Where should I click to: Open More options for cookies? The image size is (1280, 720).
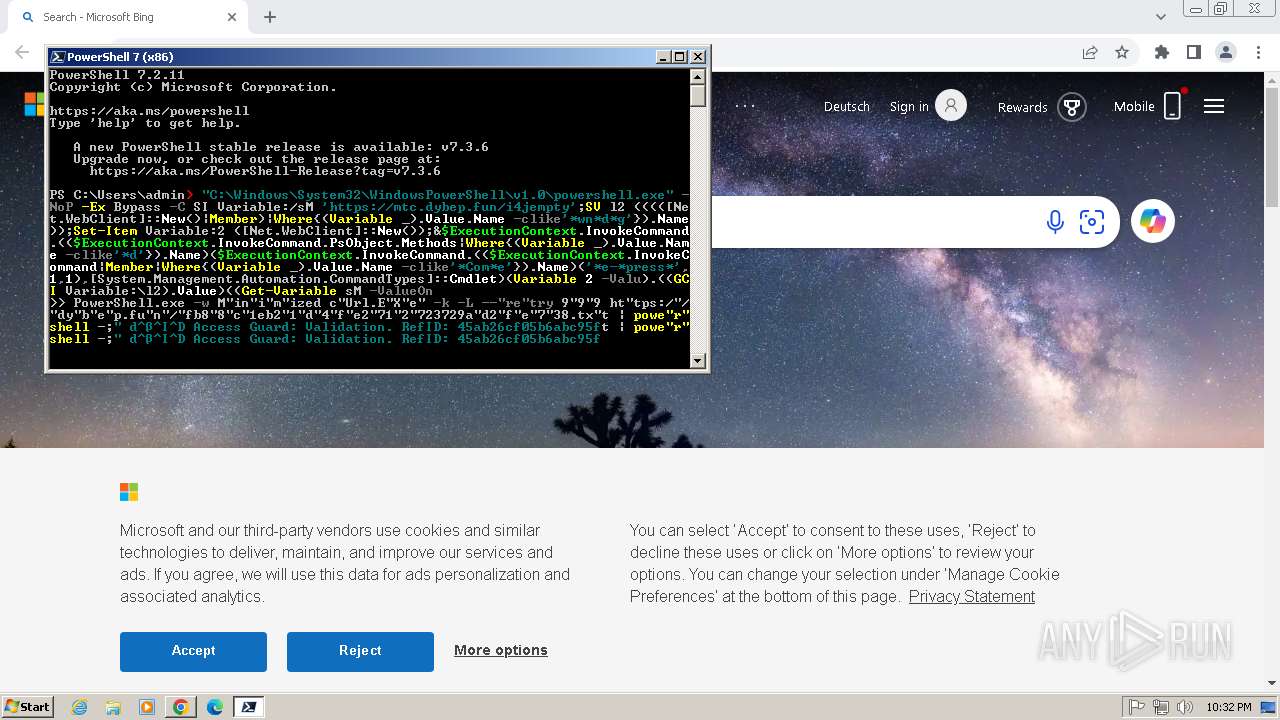pos(501,650)
